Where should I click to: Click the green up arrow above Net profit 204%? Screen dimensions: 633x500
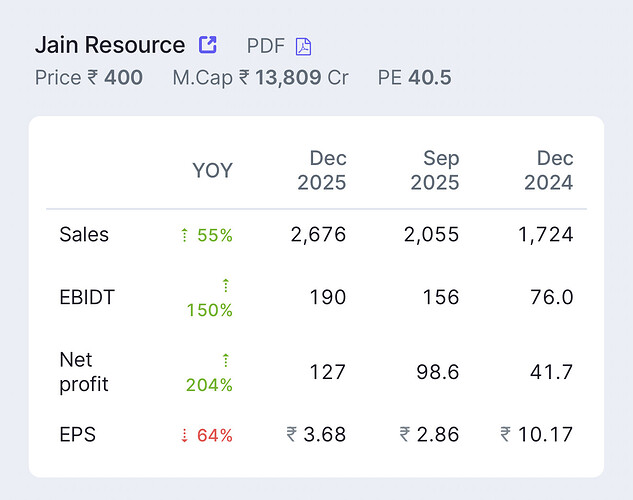point(226,359)
